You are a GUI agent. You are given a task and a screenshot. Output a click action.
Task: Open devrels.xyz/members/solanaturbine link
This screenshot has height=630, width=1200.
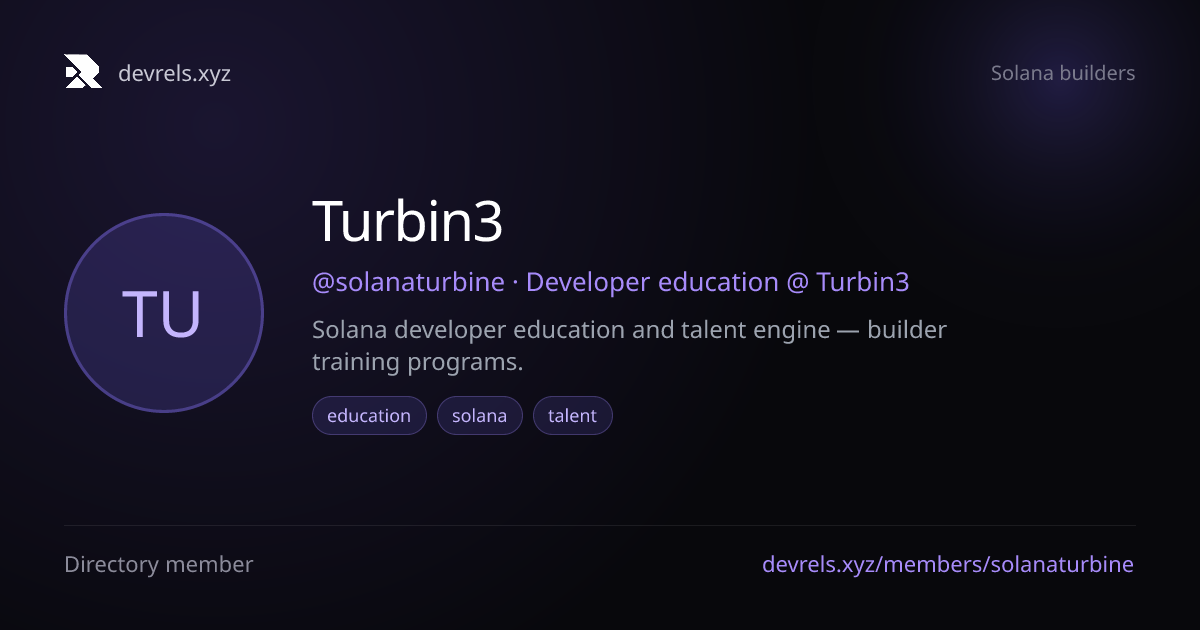pos(948,564)
